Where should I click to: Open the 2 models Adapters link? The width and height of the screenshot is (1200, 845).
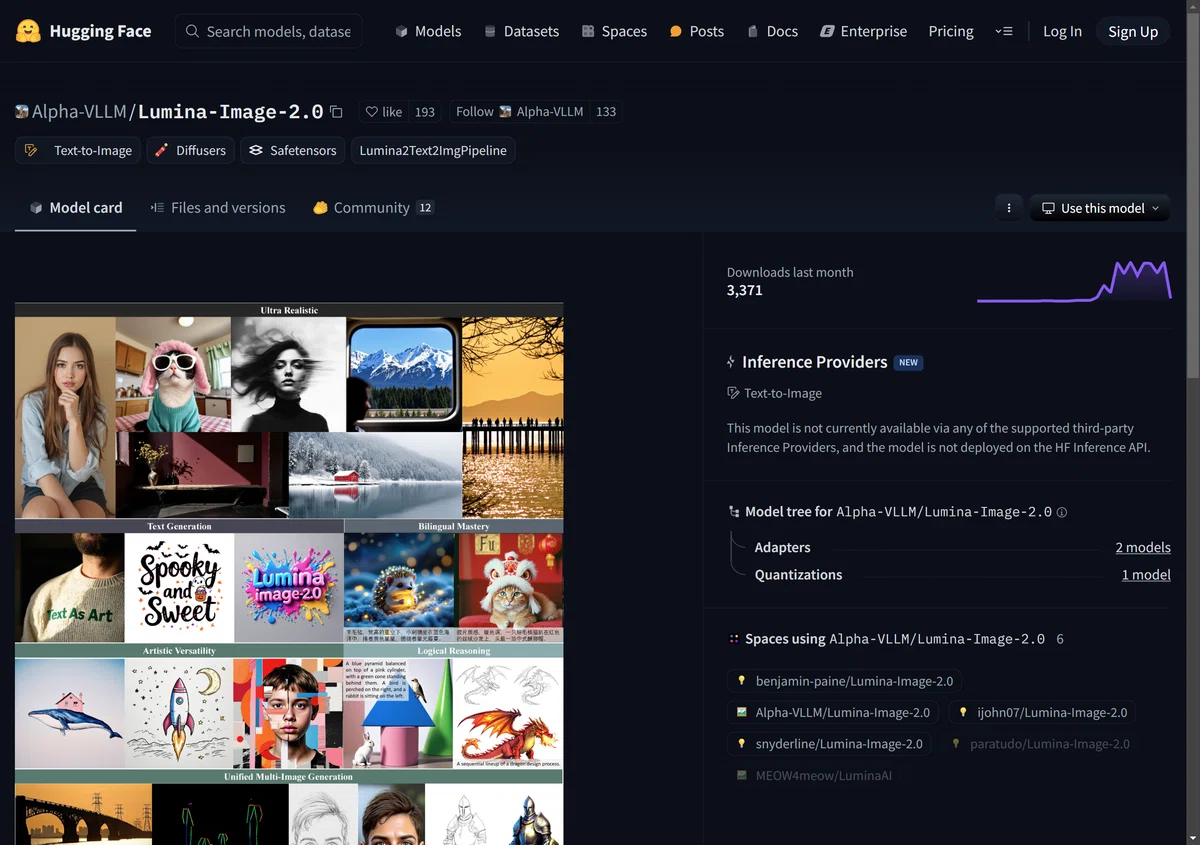coord(1143,547)
